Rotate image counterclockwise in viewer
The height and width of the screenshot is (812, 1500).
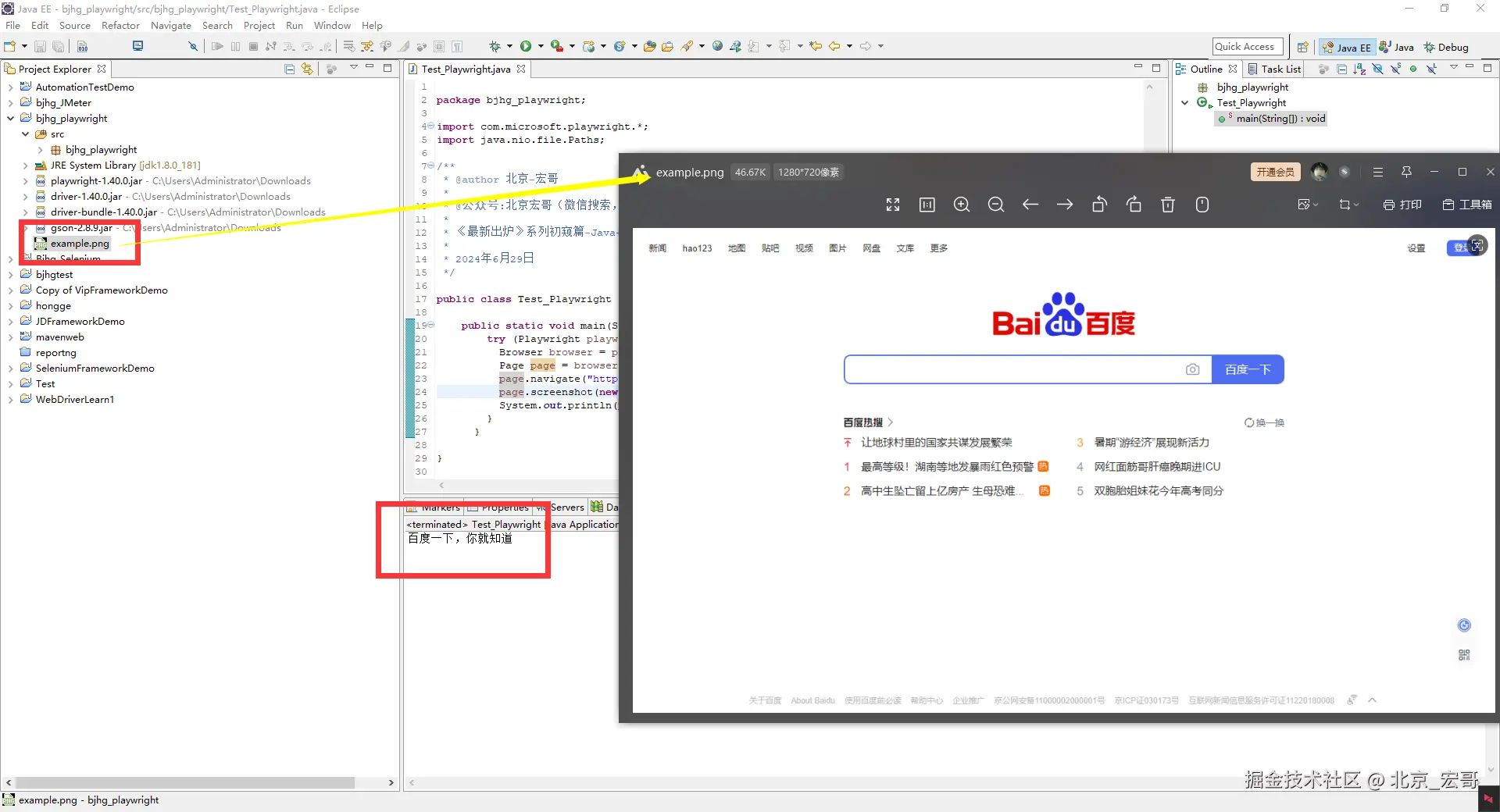click(x=1099, y=205)
